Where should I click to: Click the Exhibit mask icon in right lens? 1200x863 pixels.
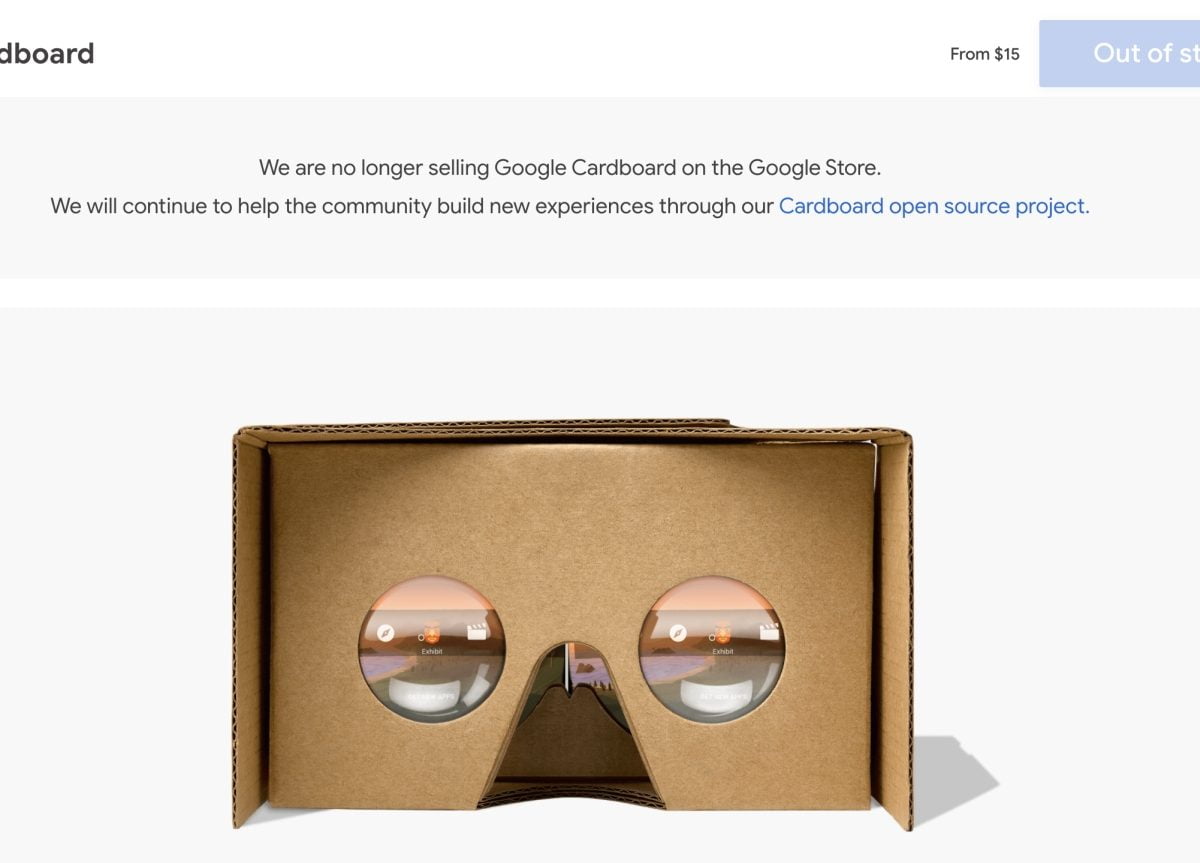722,633
